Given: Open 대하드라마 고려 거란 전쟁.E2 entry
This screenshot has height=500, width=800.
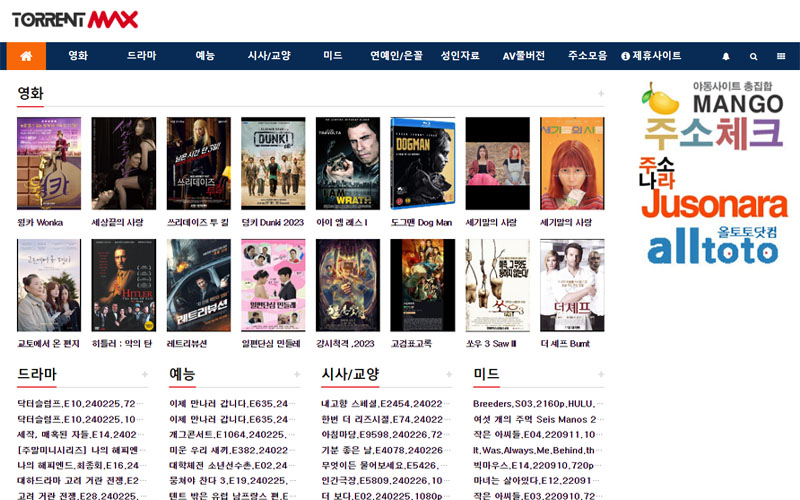Looking at the screenshot, I should (x=80, y=481).
